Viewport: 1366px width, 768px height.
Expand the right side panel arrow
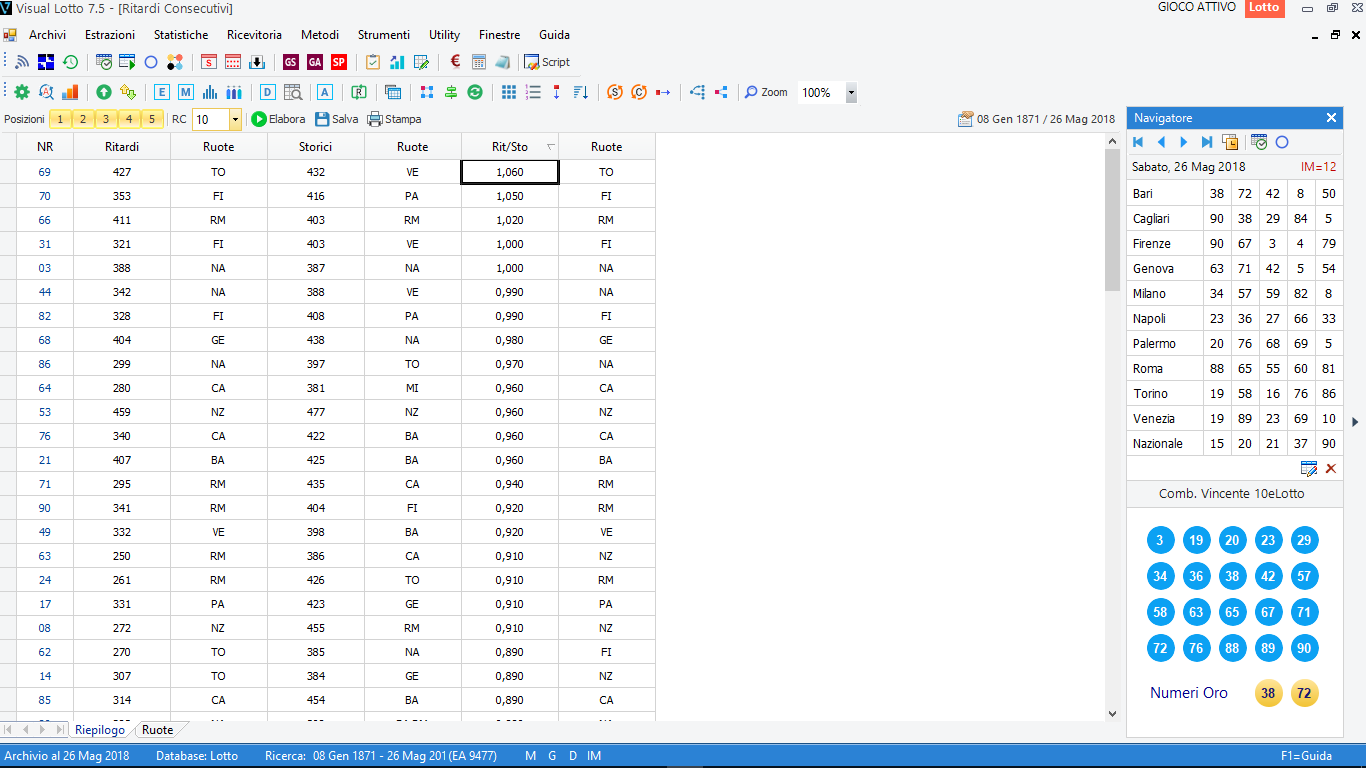(1355, 422)
